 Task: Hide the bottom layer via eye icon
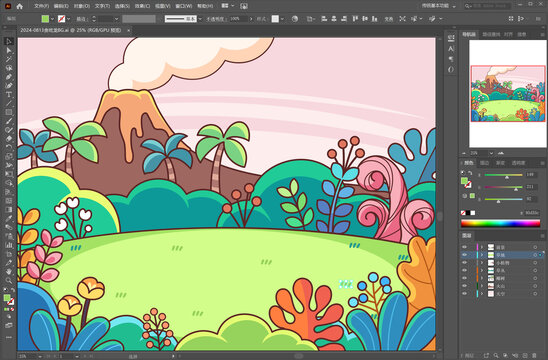coord(464,294)
